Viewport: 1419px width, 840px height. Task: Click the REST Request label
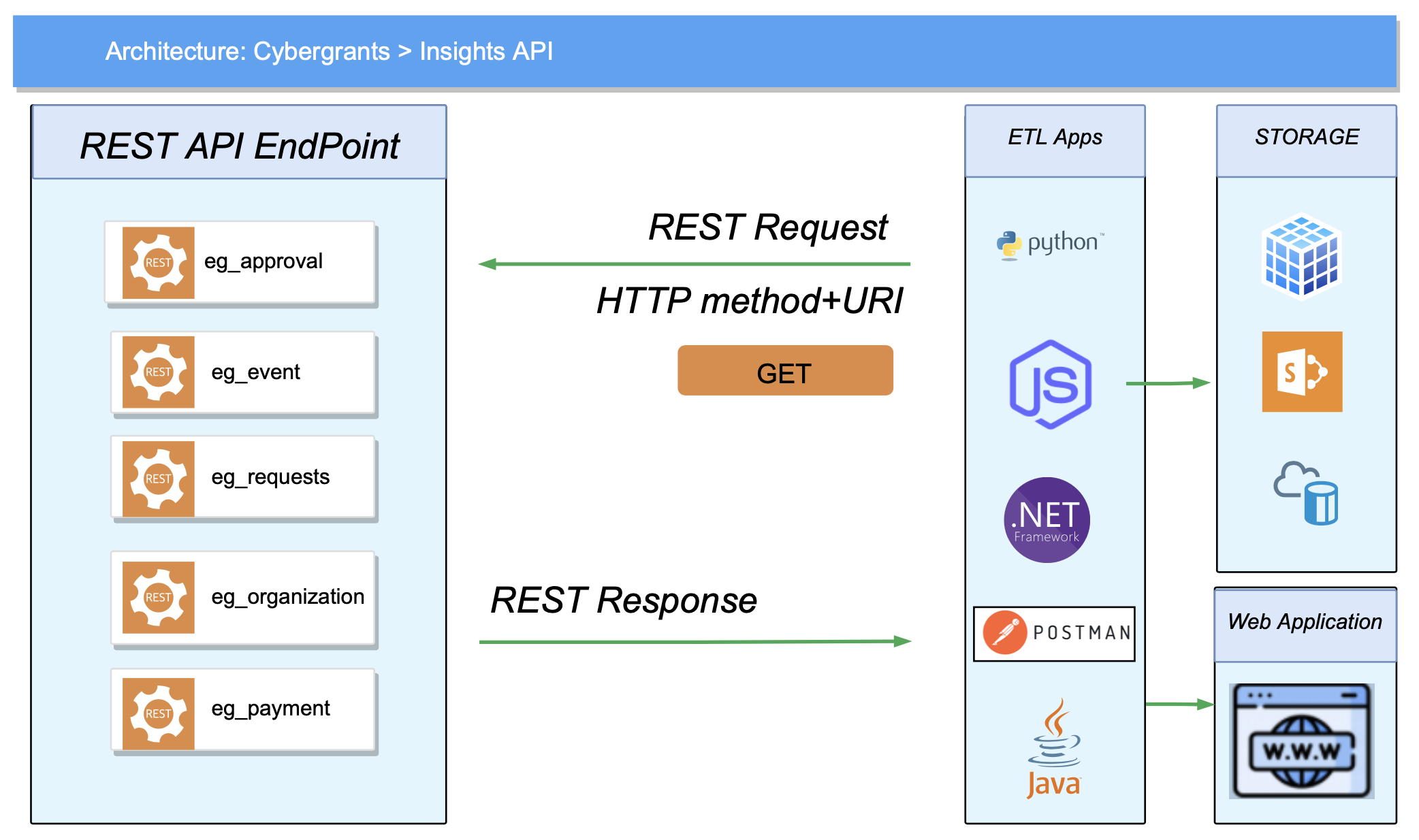[768, 227]
